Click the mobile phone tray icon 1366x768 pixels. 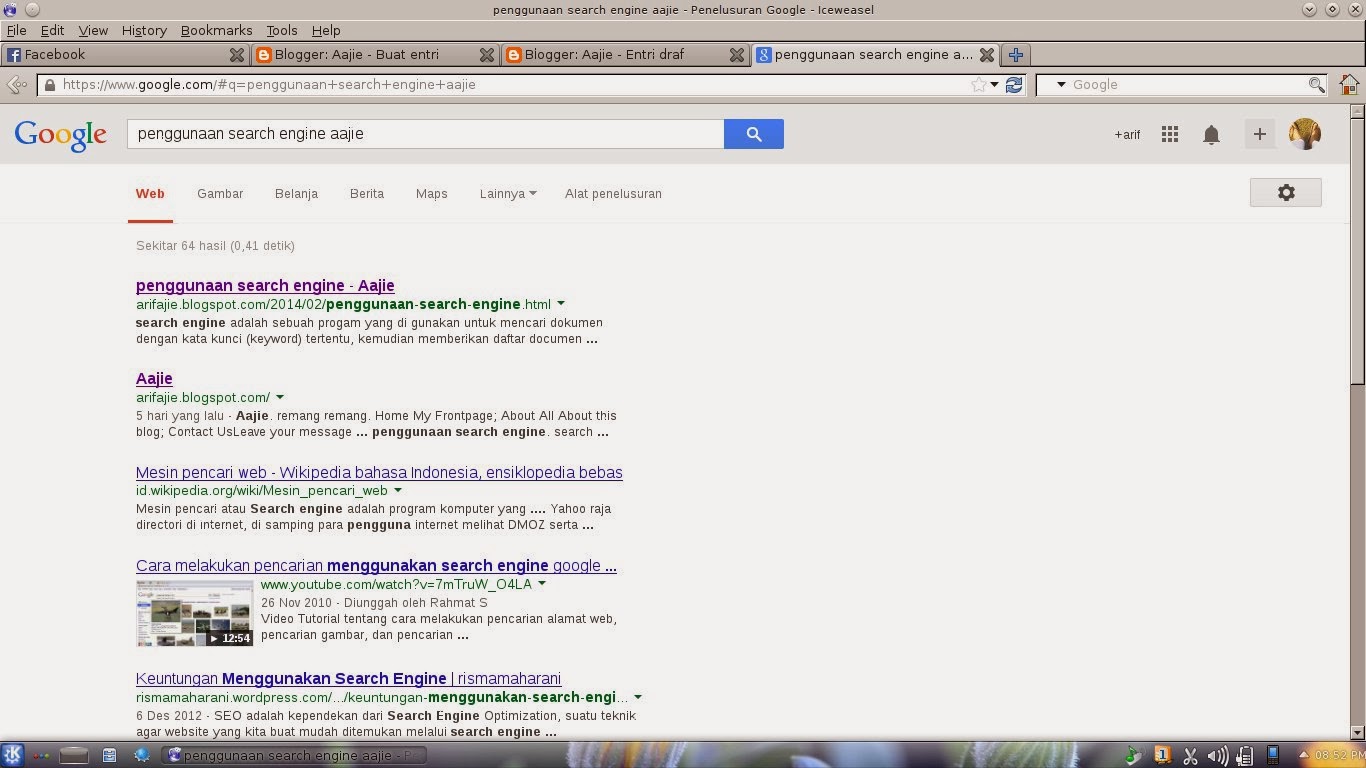pos(1273,755)
